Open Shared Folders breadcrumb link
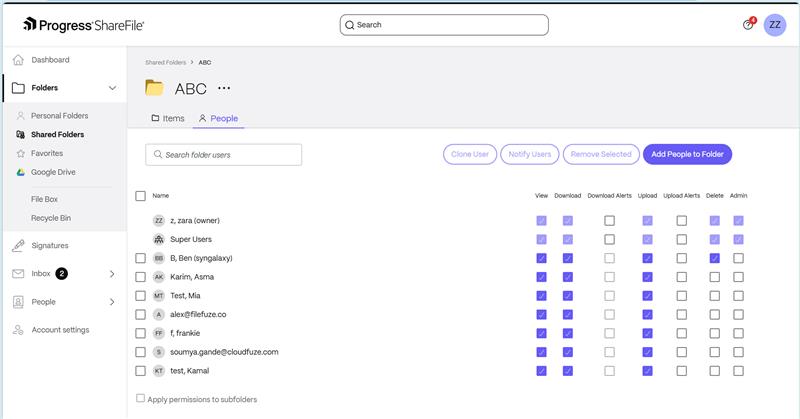The width and height of the screenshot is (800, 419). [x=165, y=62]
